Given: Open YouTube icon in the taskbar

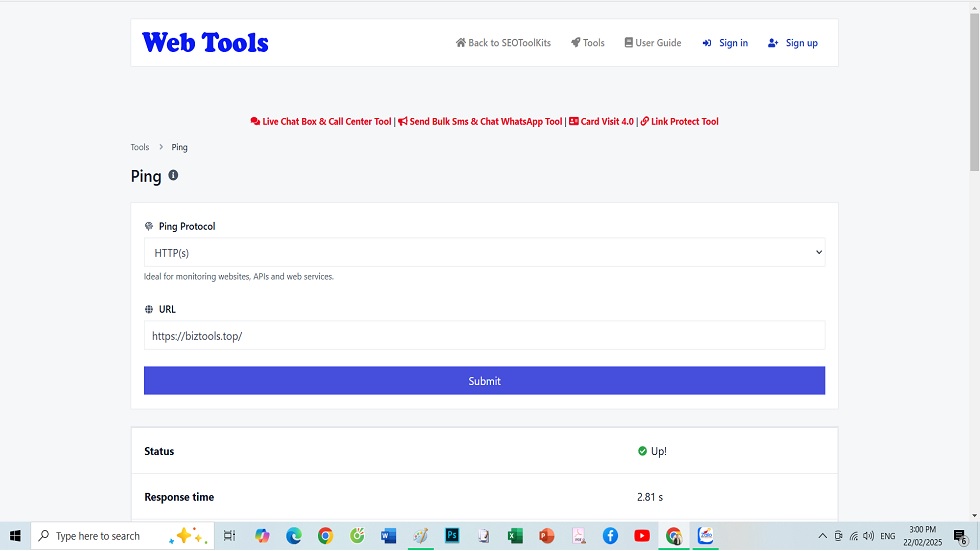Looking at the screenshot, I should pos(642,536).
